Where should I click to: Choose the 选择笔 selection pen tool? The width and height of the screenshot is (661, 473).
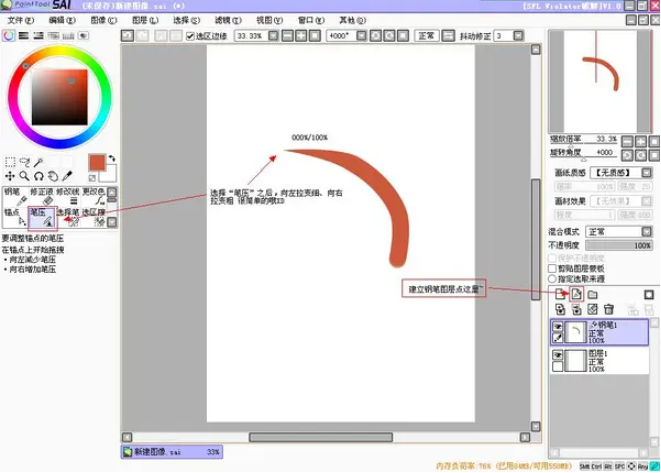[68, 217]
